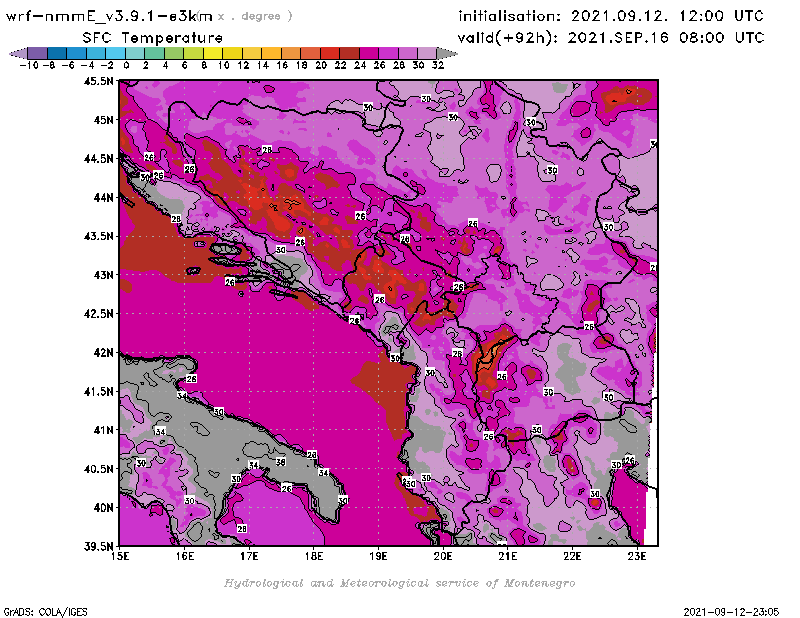This screenshot has width=800, height=618.
Task: Click the valid(+92h) forecast time text
Action: 611,37
